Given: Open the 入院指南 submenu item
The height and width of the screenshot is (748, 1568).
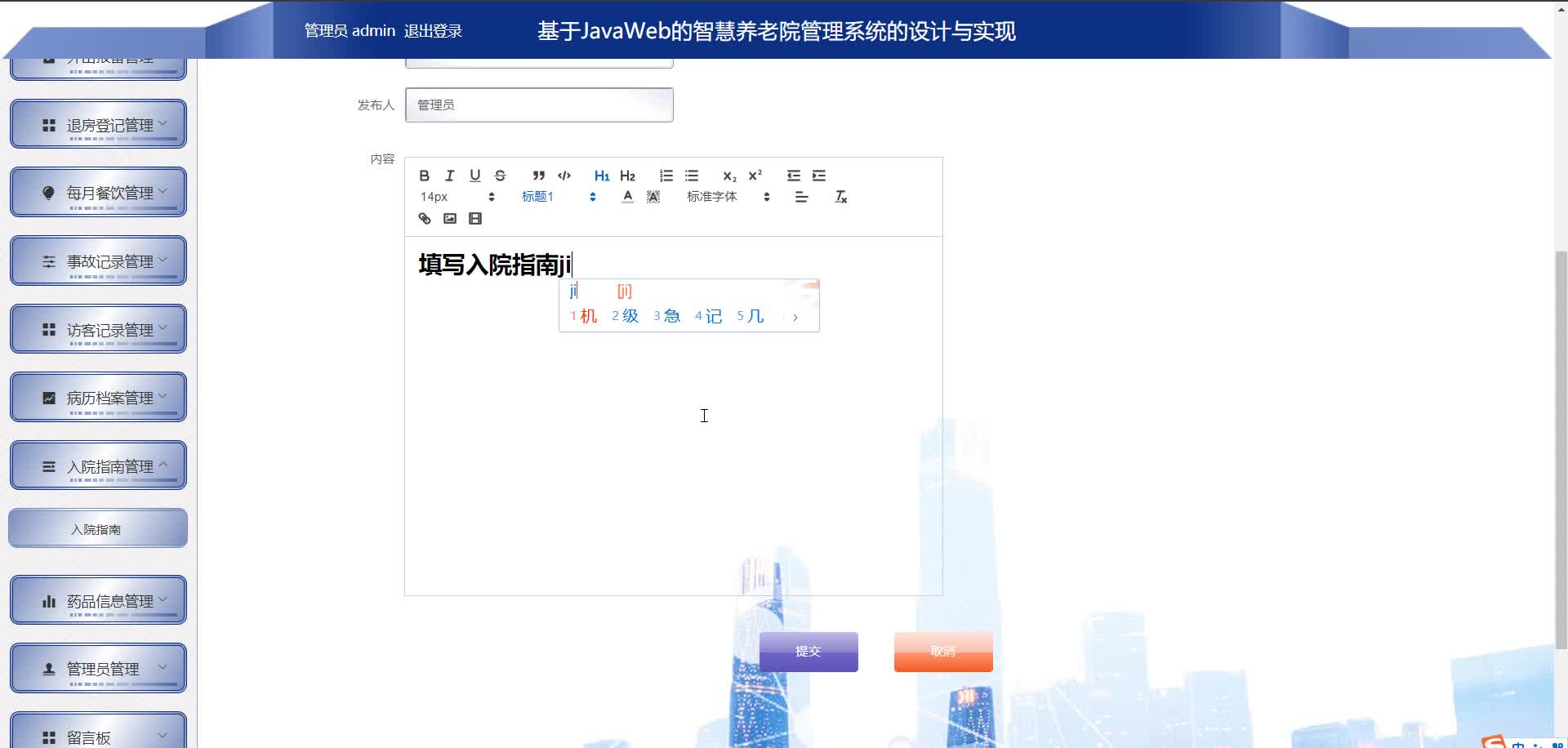Looking at the screenshot, I should [98, 528].
